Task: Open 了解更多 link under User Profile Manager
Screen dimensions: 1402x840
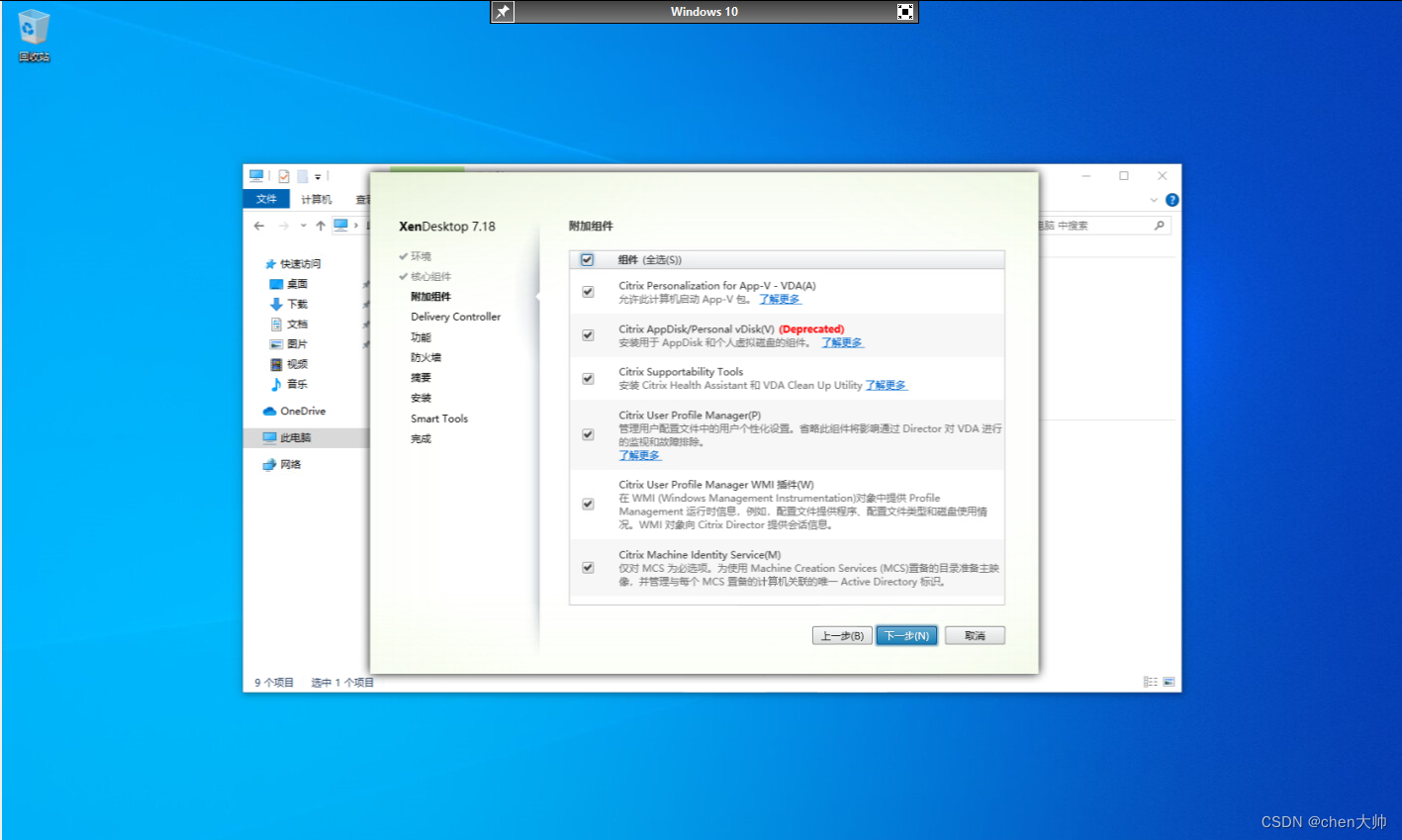Action: coord(640,455)
